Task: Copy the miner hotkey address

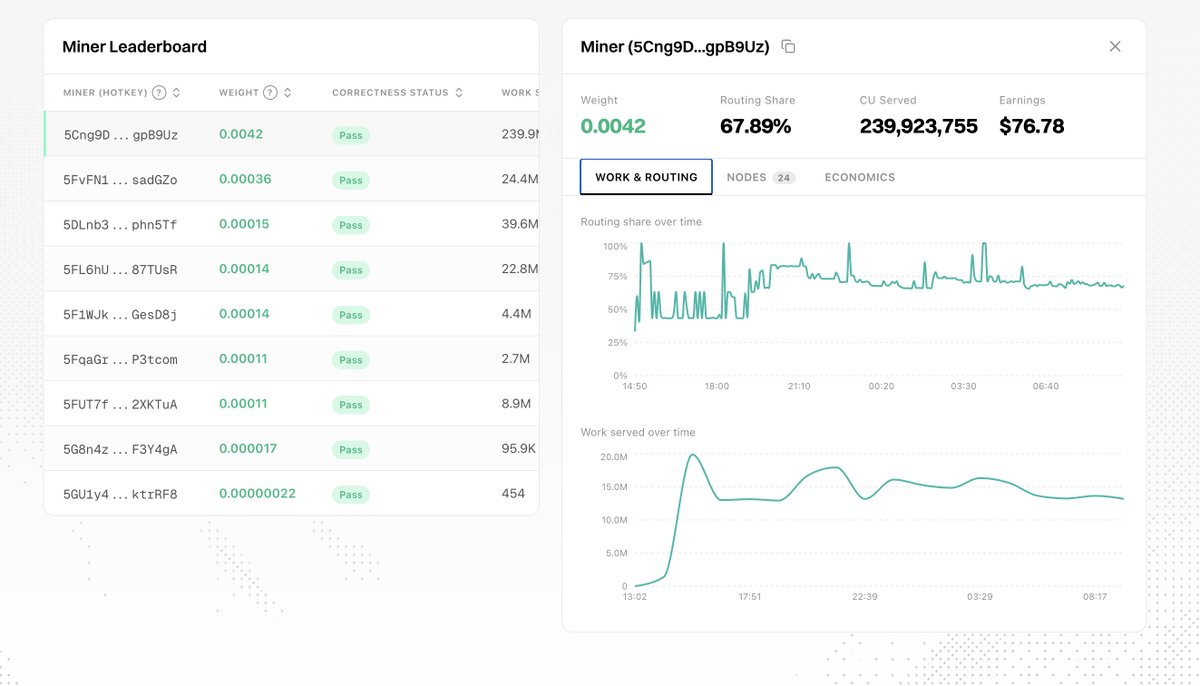Action: pos(788,47)
